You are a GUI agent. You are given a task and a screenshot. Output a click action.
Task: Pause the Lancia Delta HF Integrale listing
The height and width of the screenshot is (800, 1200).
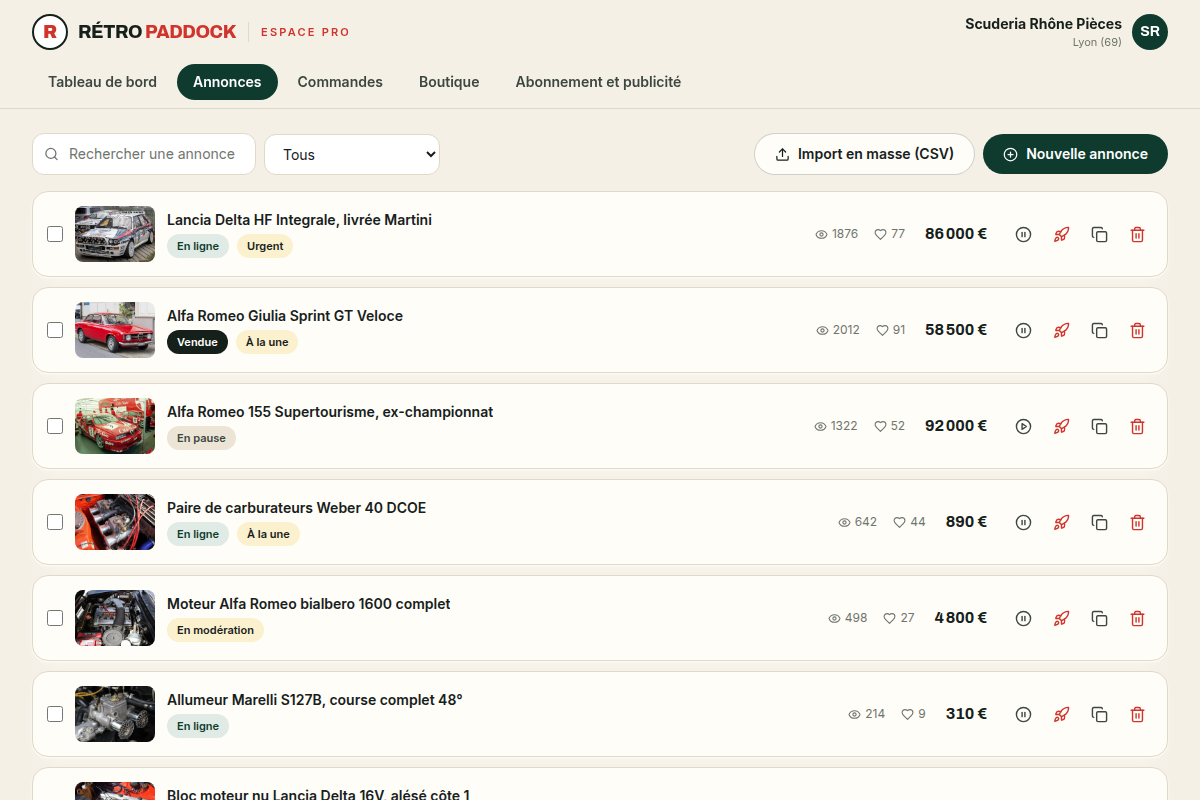(1023, 234)
